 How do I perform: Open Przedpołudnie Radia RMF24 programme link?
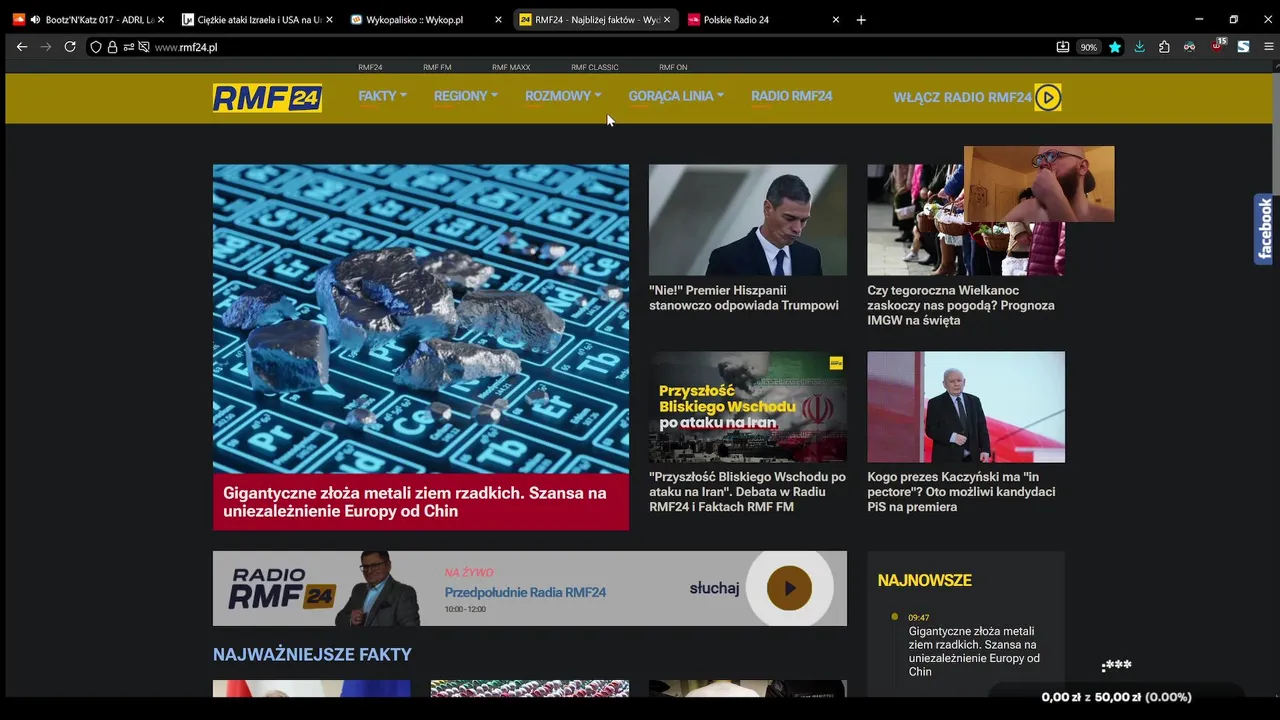(525, 592)
